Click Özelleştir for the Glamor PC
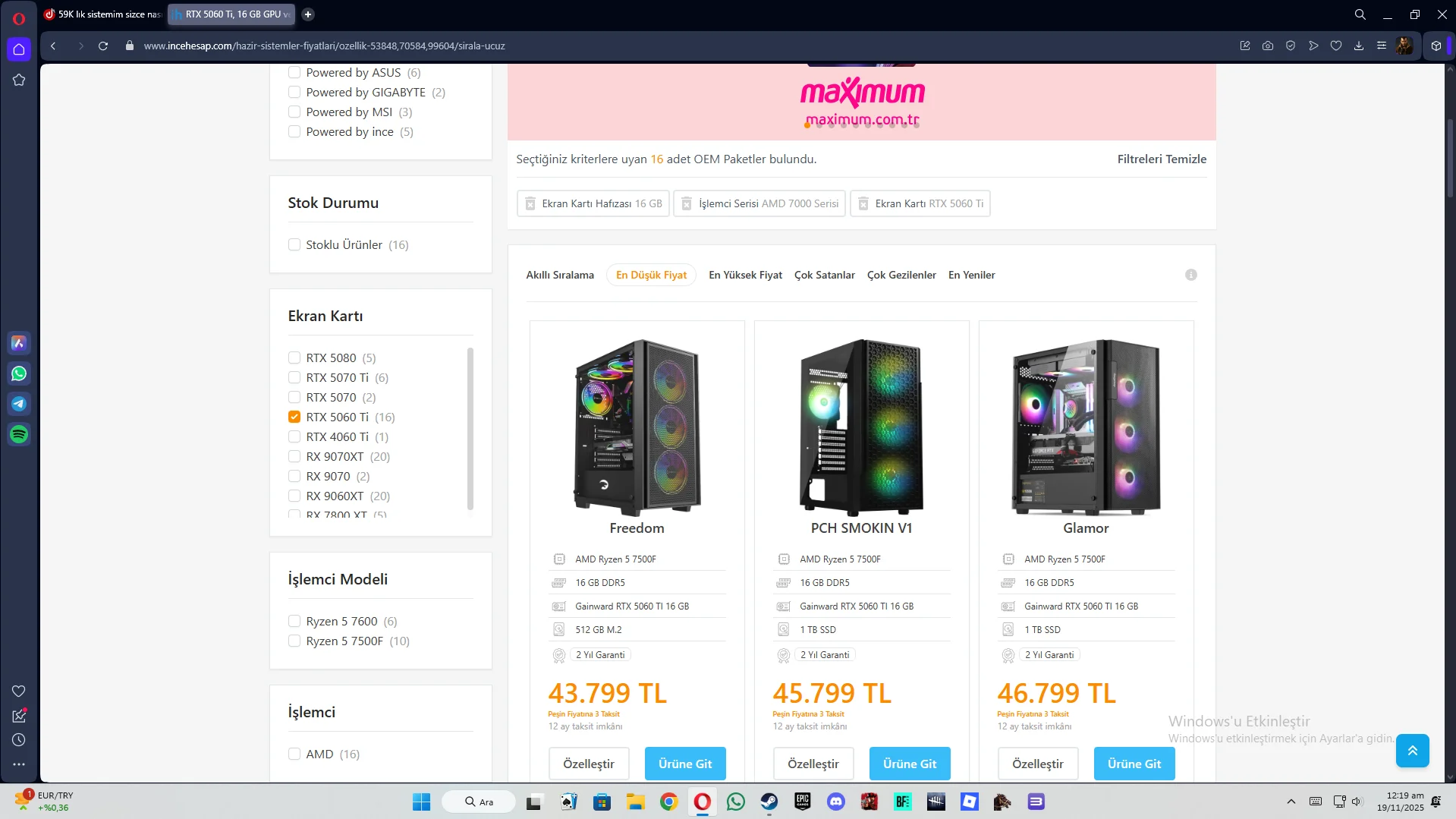This screenshot has height=819, width=1456. 1038,764
